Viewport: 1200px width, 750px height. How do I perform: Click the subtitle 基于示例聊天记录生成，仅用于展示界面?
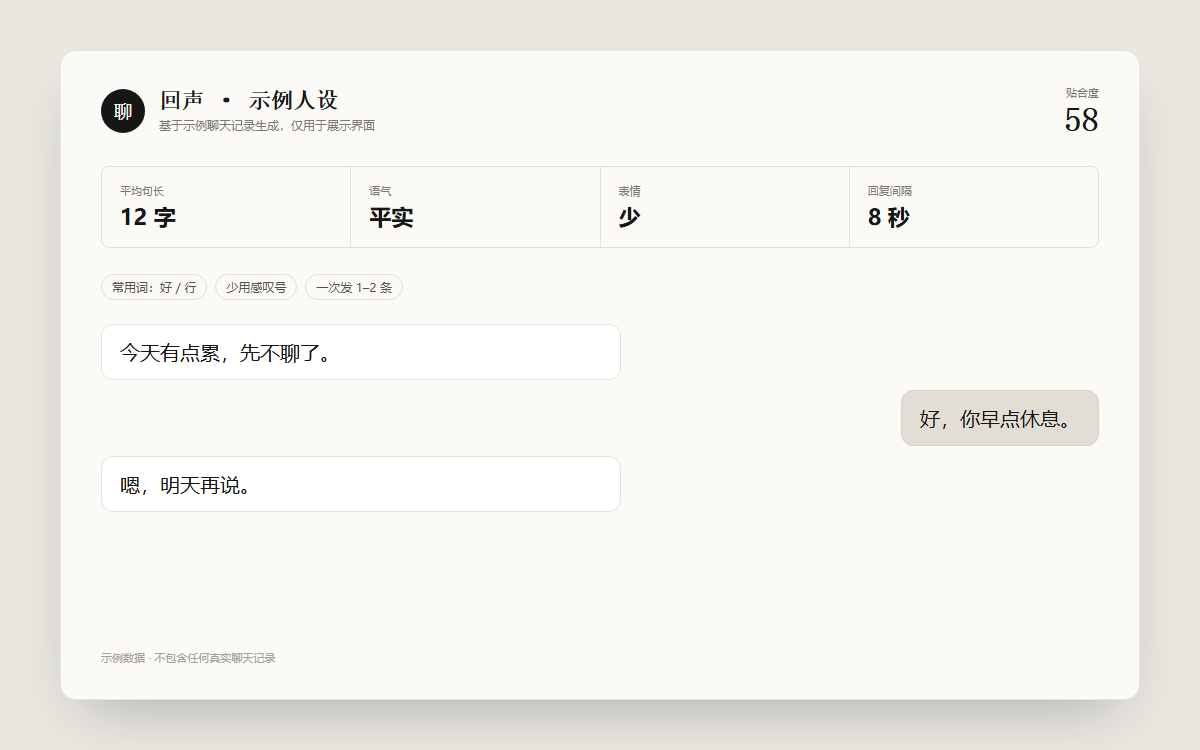(267, 126)
